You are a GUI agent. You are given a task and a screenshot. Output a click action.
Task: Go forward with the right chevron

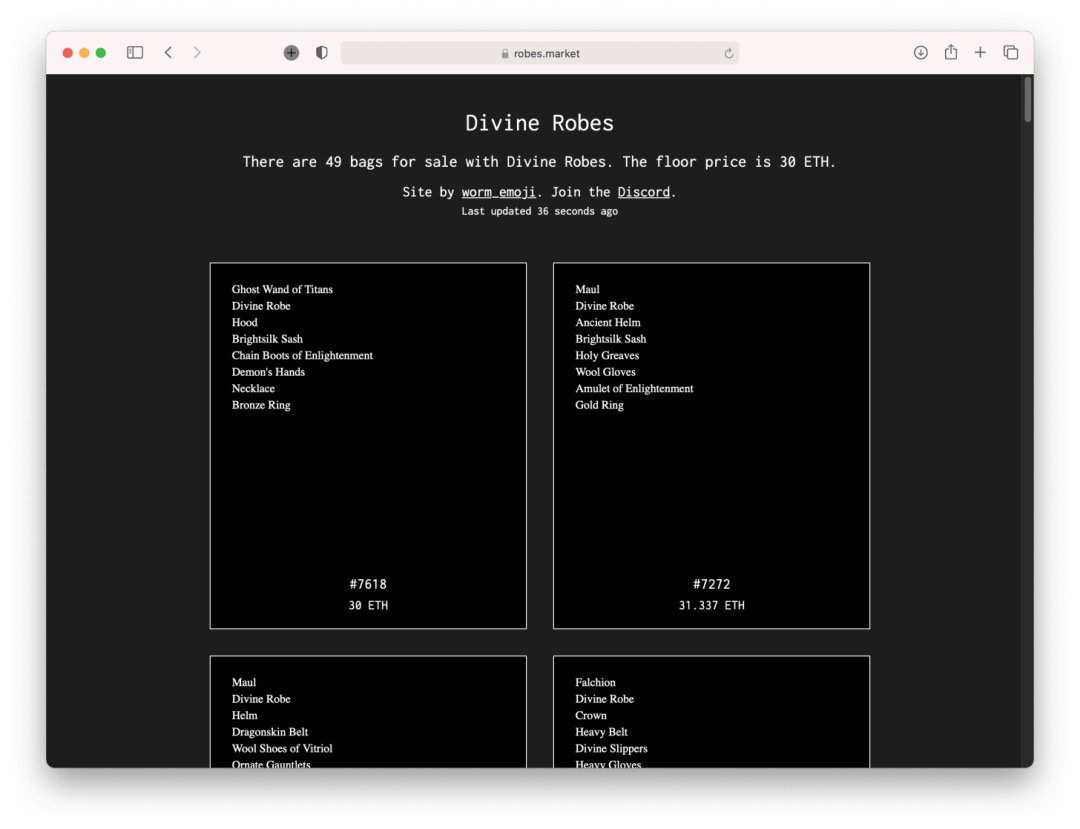[x=197, y=52]
